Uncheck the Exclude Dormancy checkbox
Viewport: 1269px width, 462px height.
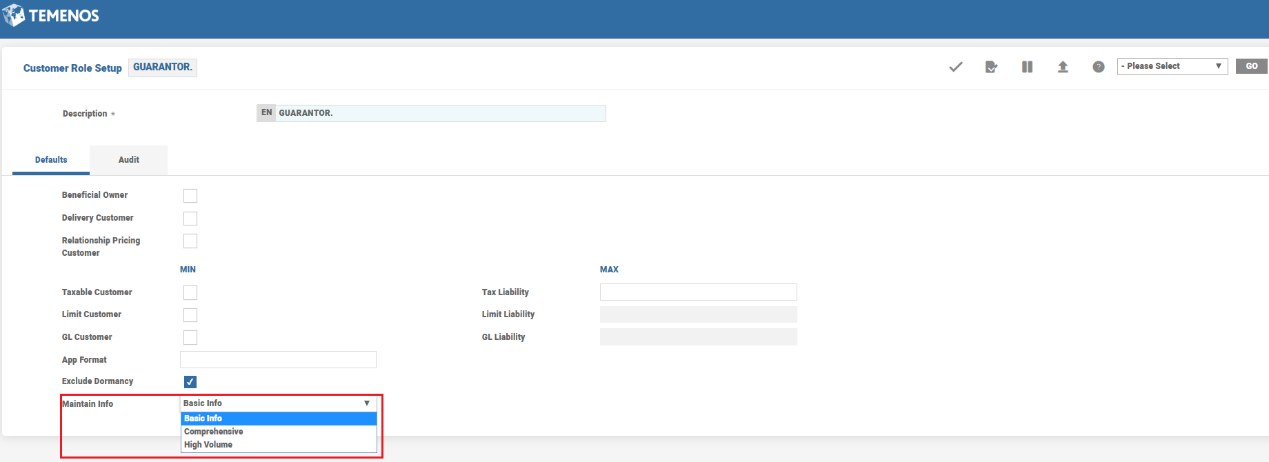coord(190,382)
